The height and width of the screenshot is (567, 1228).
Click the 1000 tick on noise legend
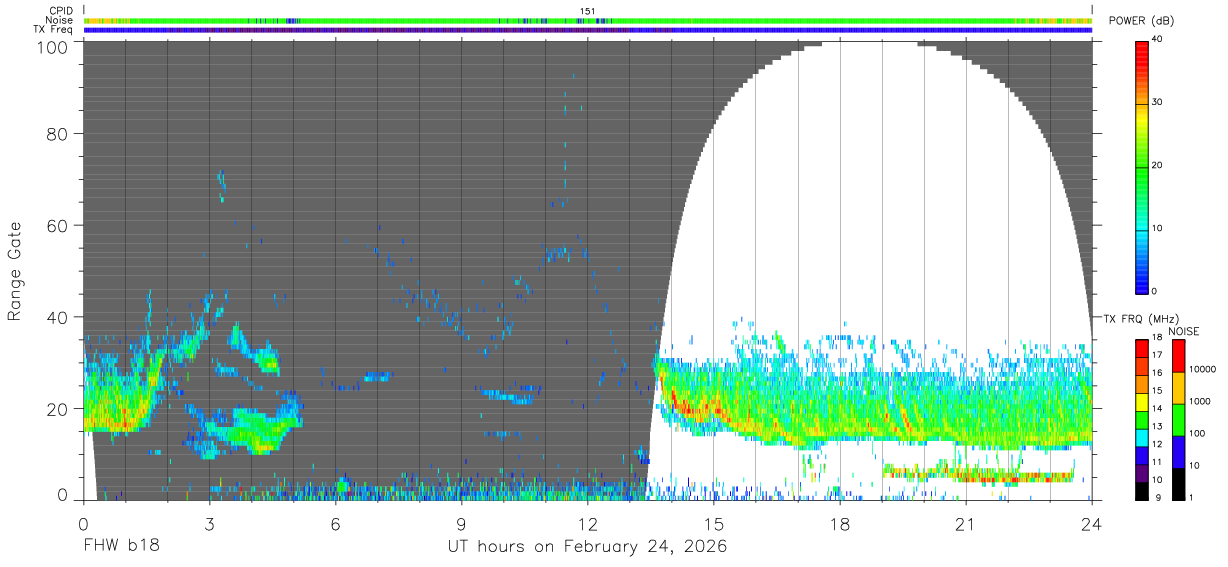tap(1202, 401)
